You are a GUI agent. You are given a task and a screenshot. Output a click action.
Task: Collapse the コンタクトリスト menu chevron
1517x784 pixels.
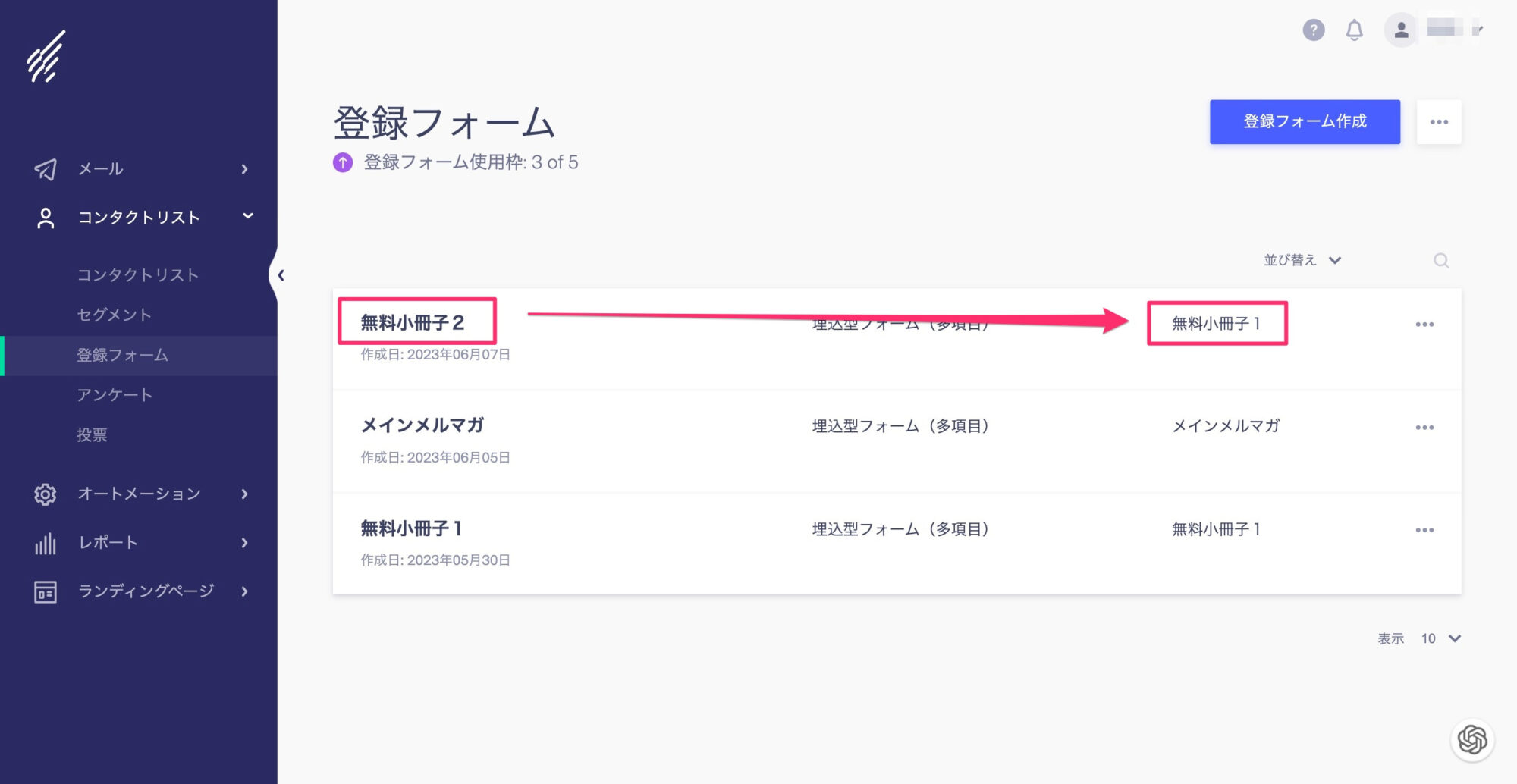click(x=247, y=217)
